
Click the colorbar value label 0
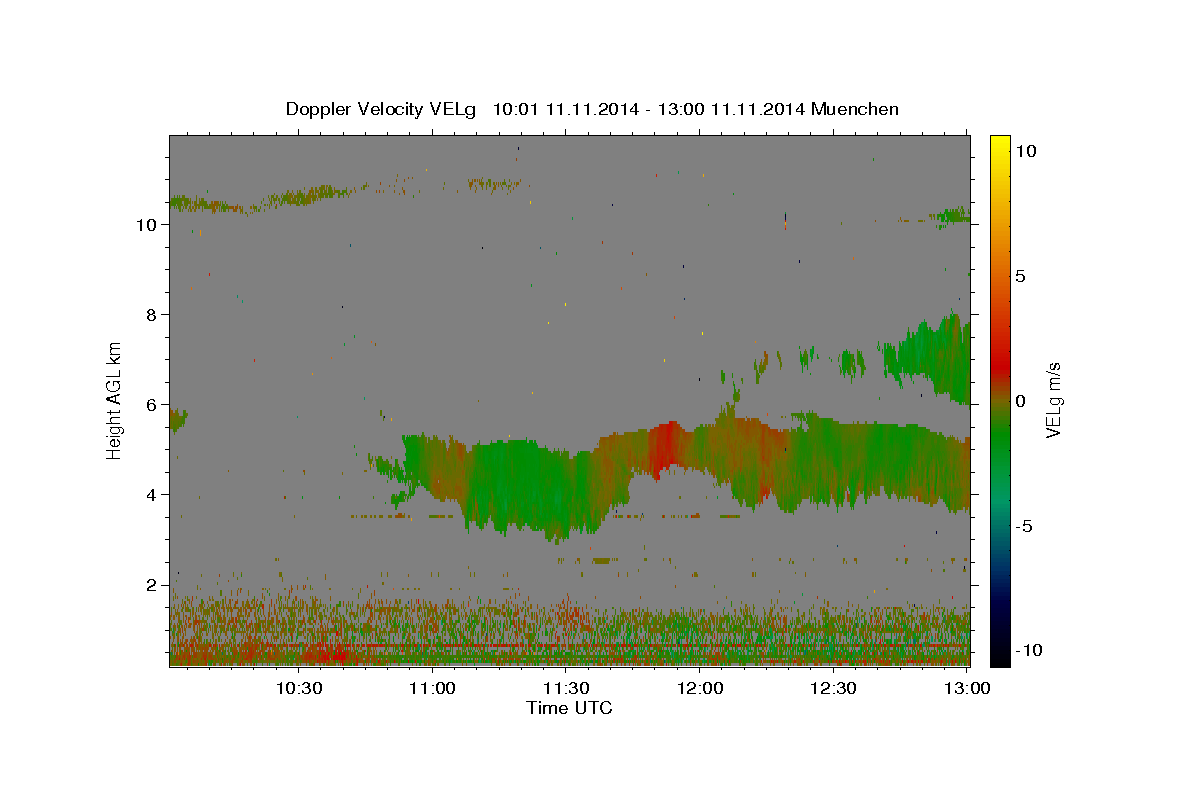pyautogui.click(x=1020, y=401)
